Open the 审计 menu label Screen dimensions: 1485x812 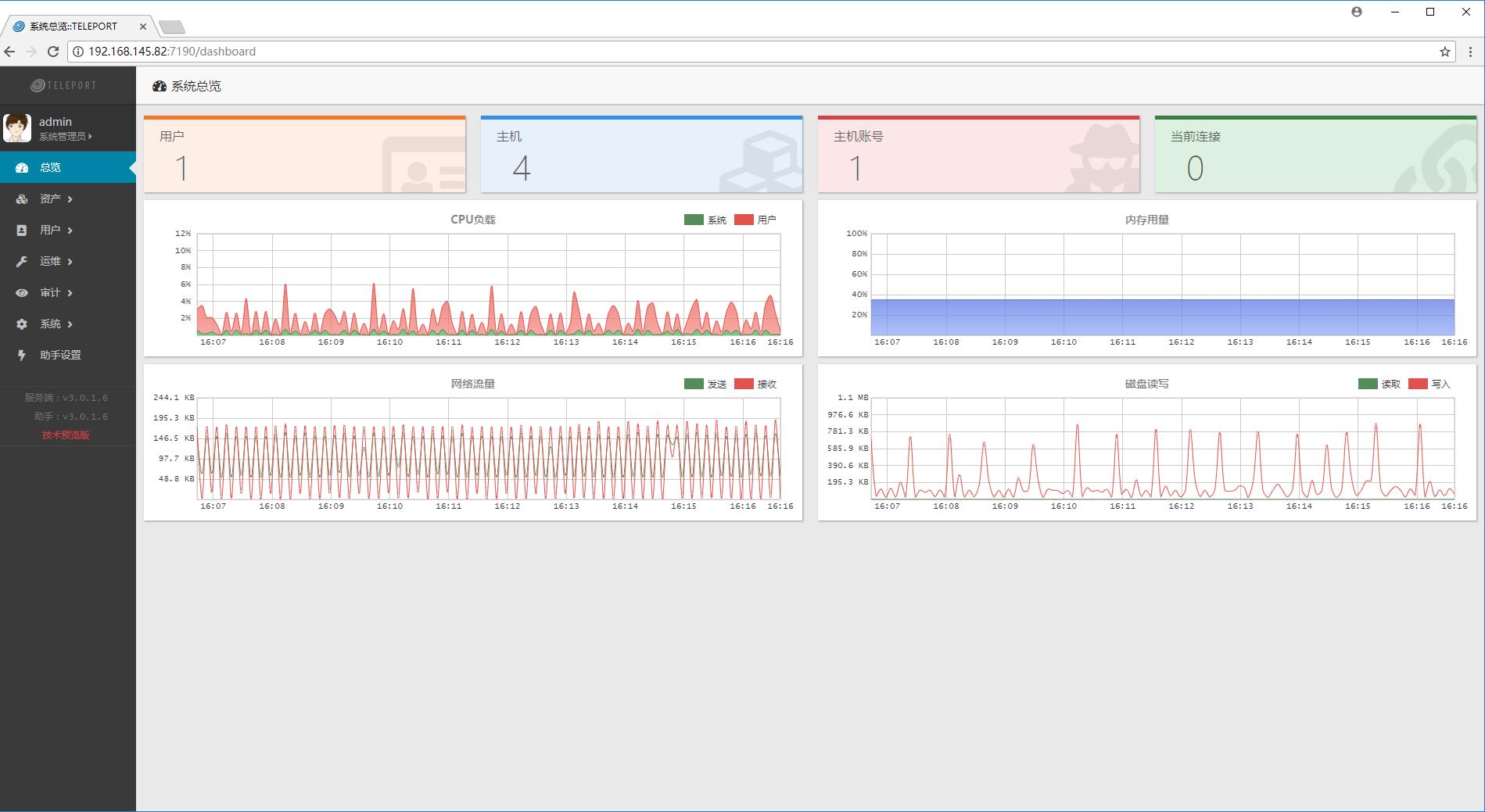click(50, 292)
